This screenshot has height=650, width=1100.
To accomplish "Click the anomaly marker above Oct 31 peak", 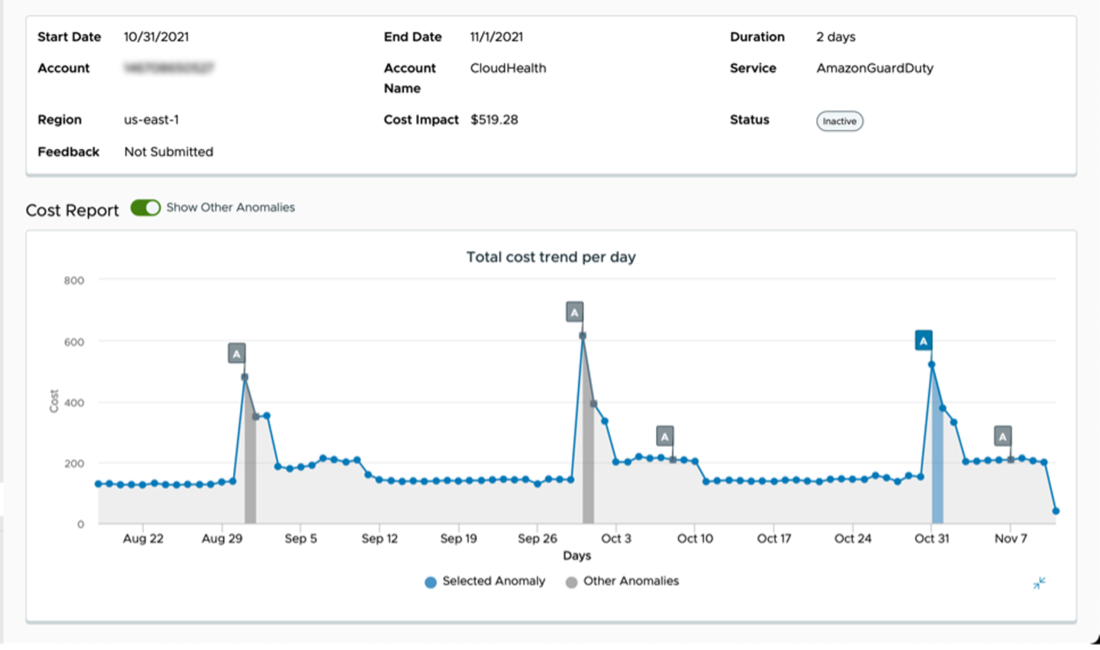I will point(922,340).
